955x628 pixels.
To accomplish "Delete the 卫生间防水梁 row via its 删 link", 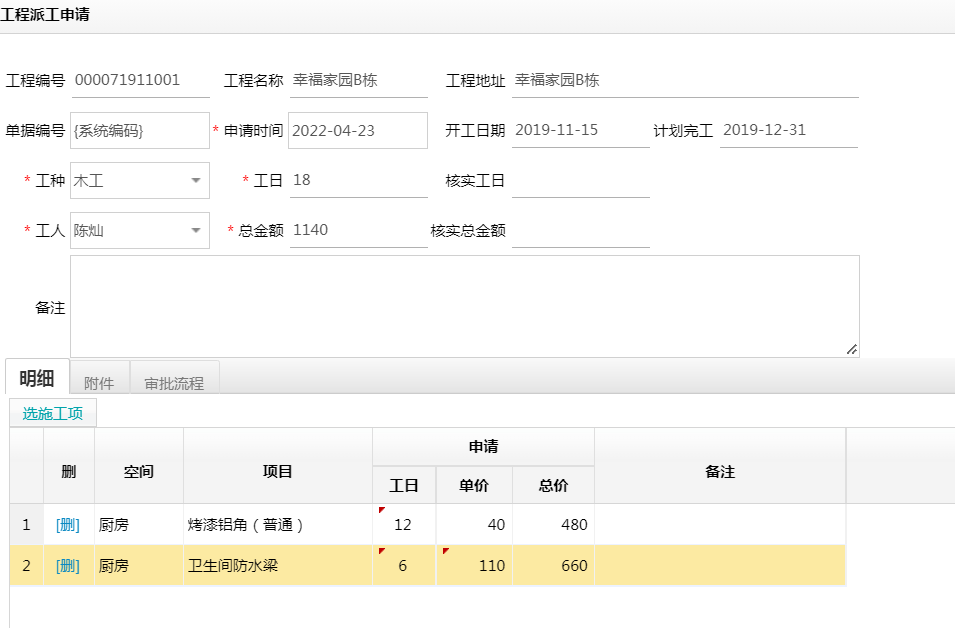I will (68, 565).
